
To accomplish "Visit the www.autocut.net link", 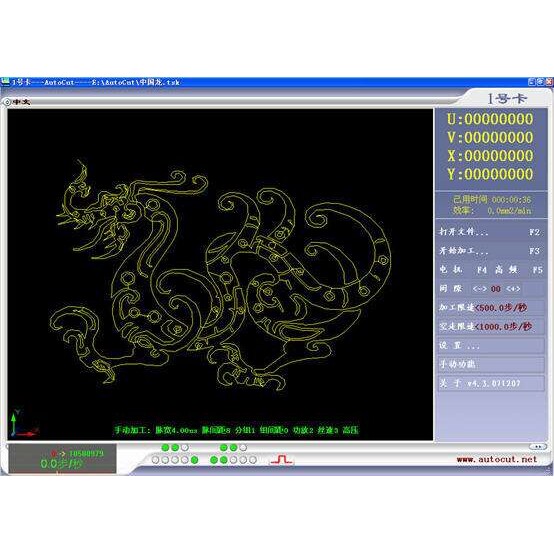I will (497, 459).
